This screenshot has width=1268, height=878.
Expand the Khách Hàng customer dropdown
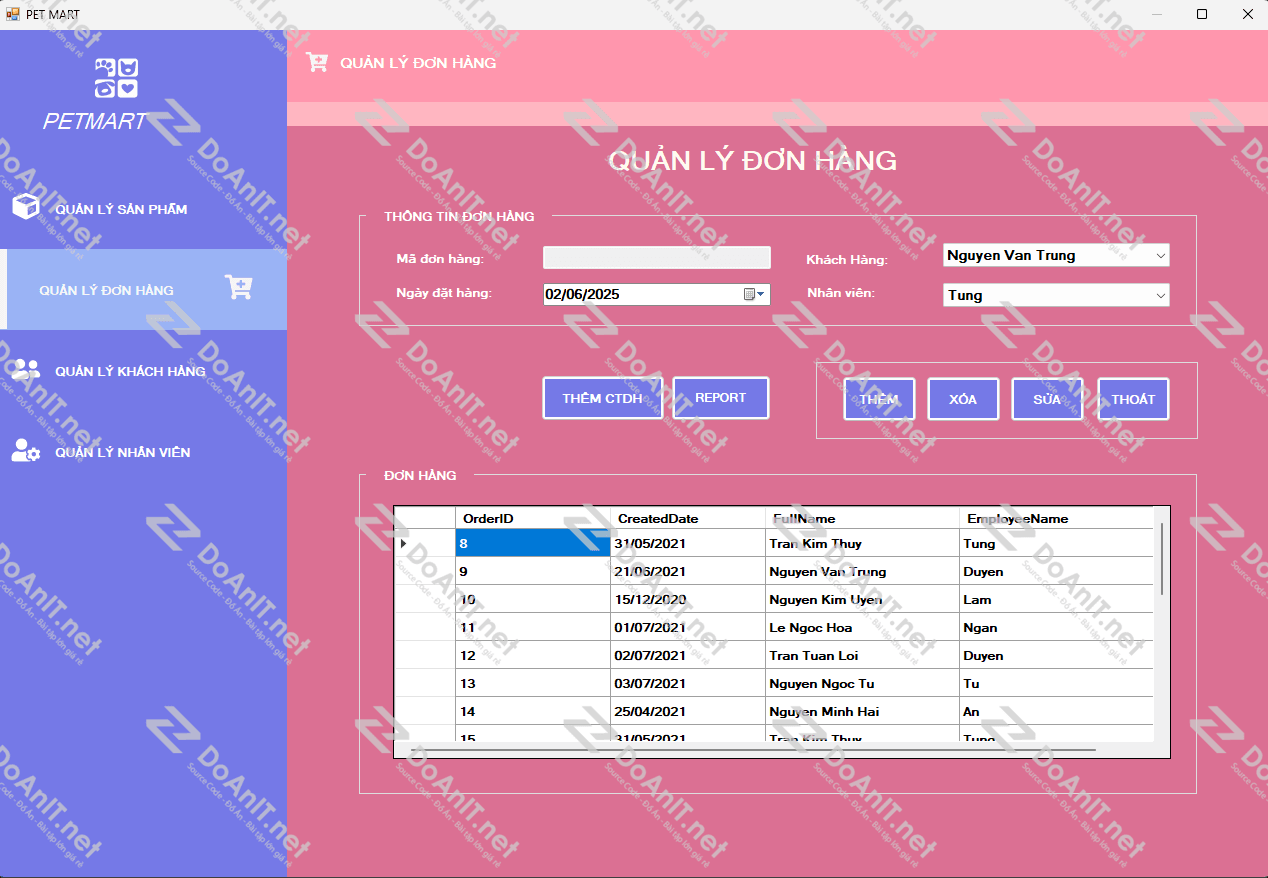pyautogui.click(x=1160, y=256)
